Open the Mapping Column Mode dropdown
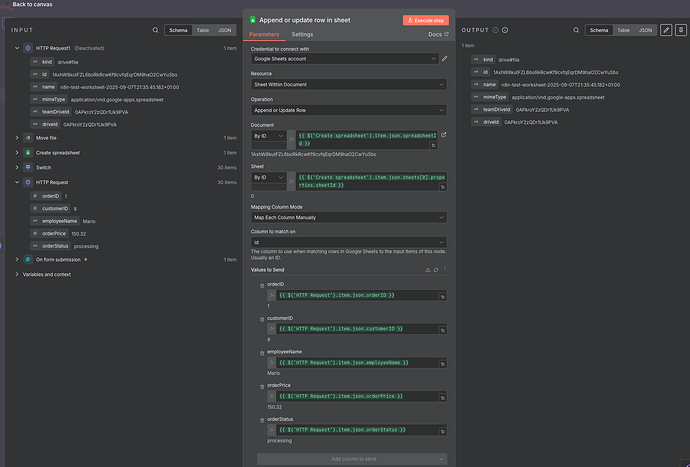This screenshot has width=690, height=467. 348,216
